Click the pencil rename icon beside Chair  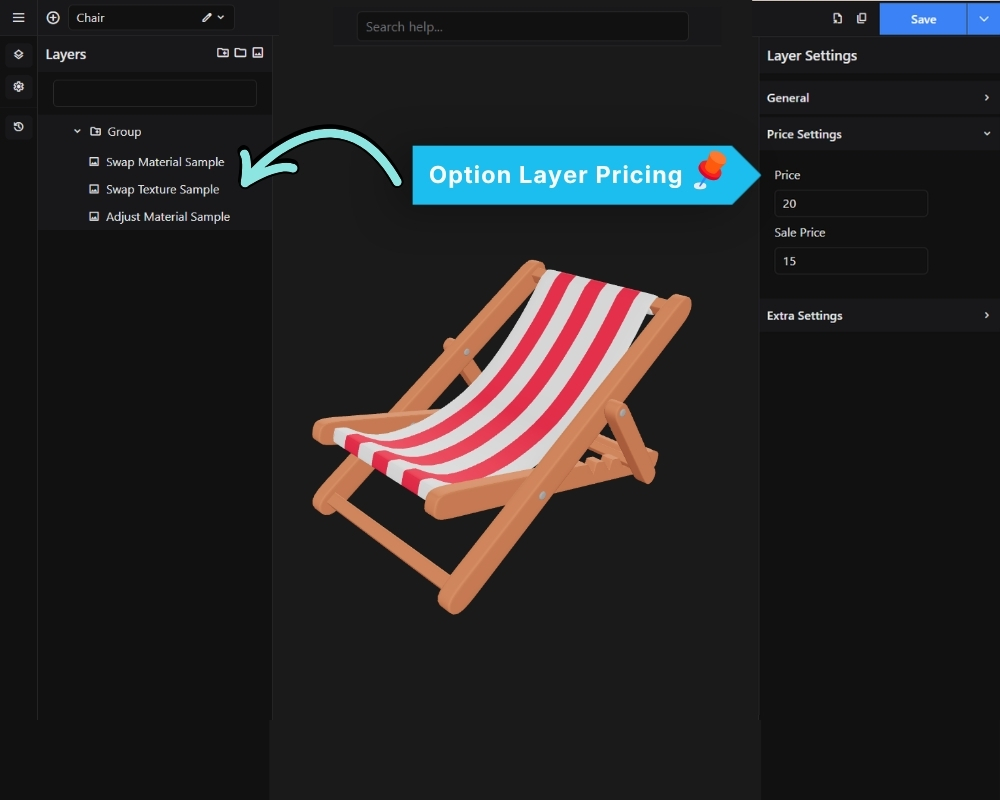207,18
